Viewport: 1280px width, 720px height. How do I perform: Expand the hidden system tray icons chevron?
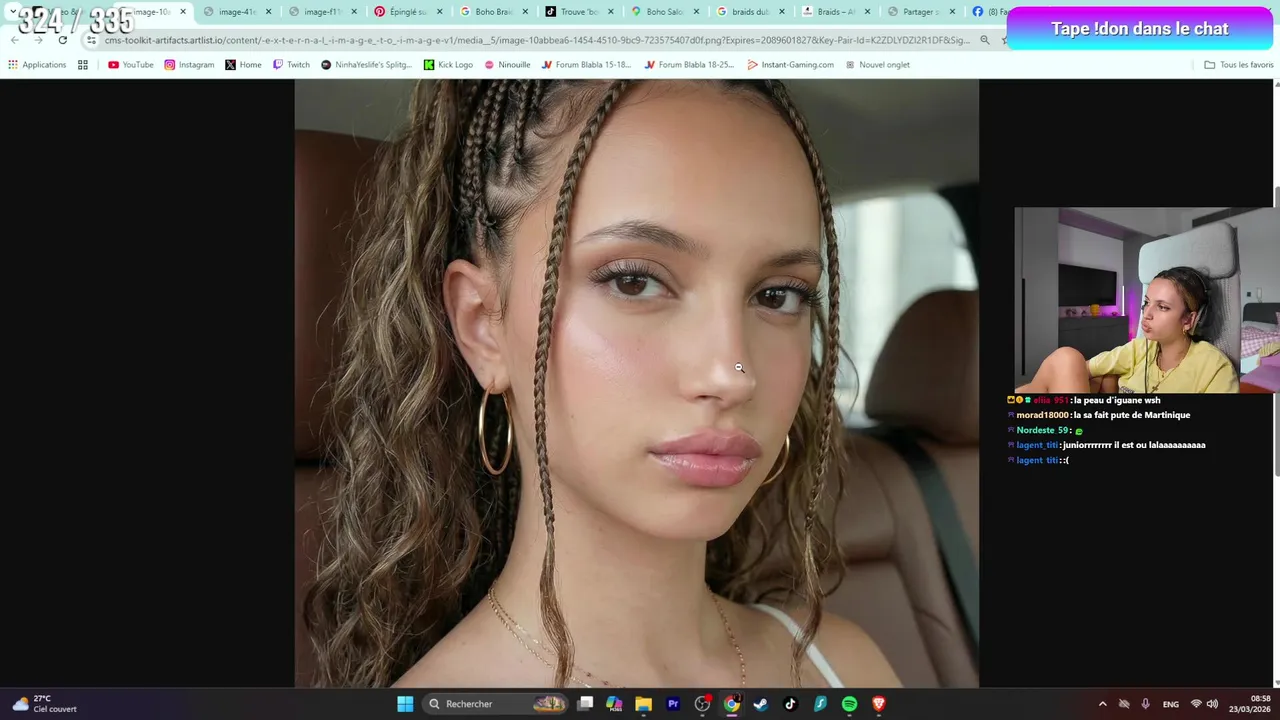point(1102,704)
